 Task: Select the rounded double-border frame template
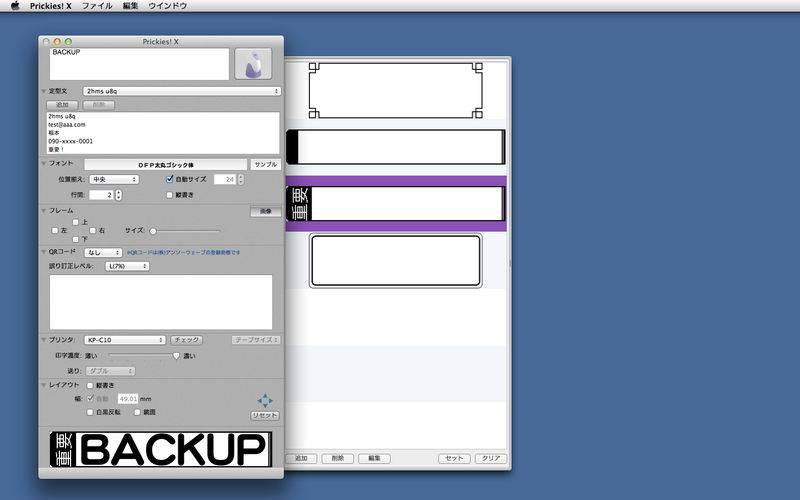tap(395, 261)
